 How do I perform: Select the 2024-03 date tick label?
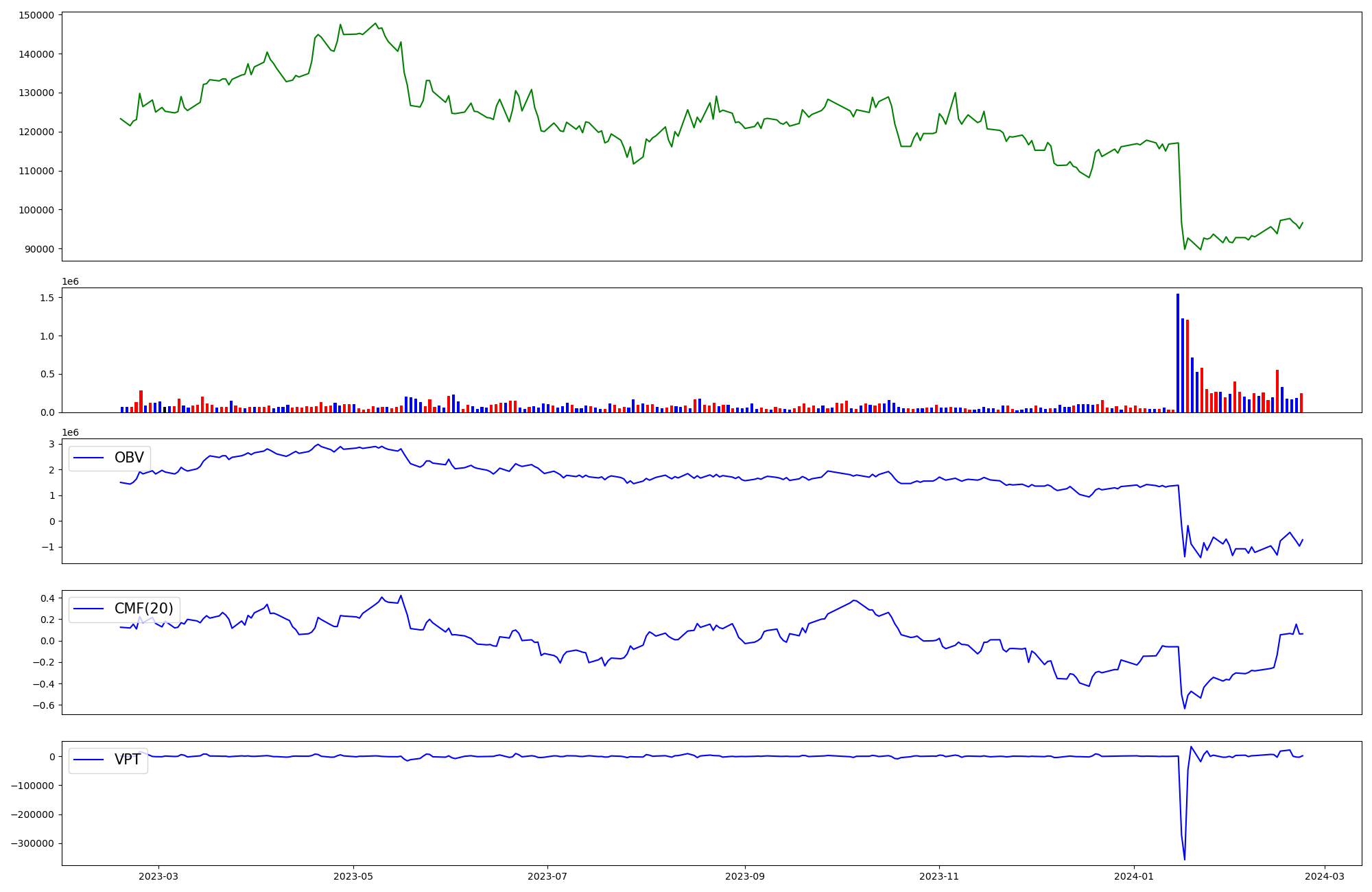tap(1324, 876)
